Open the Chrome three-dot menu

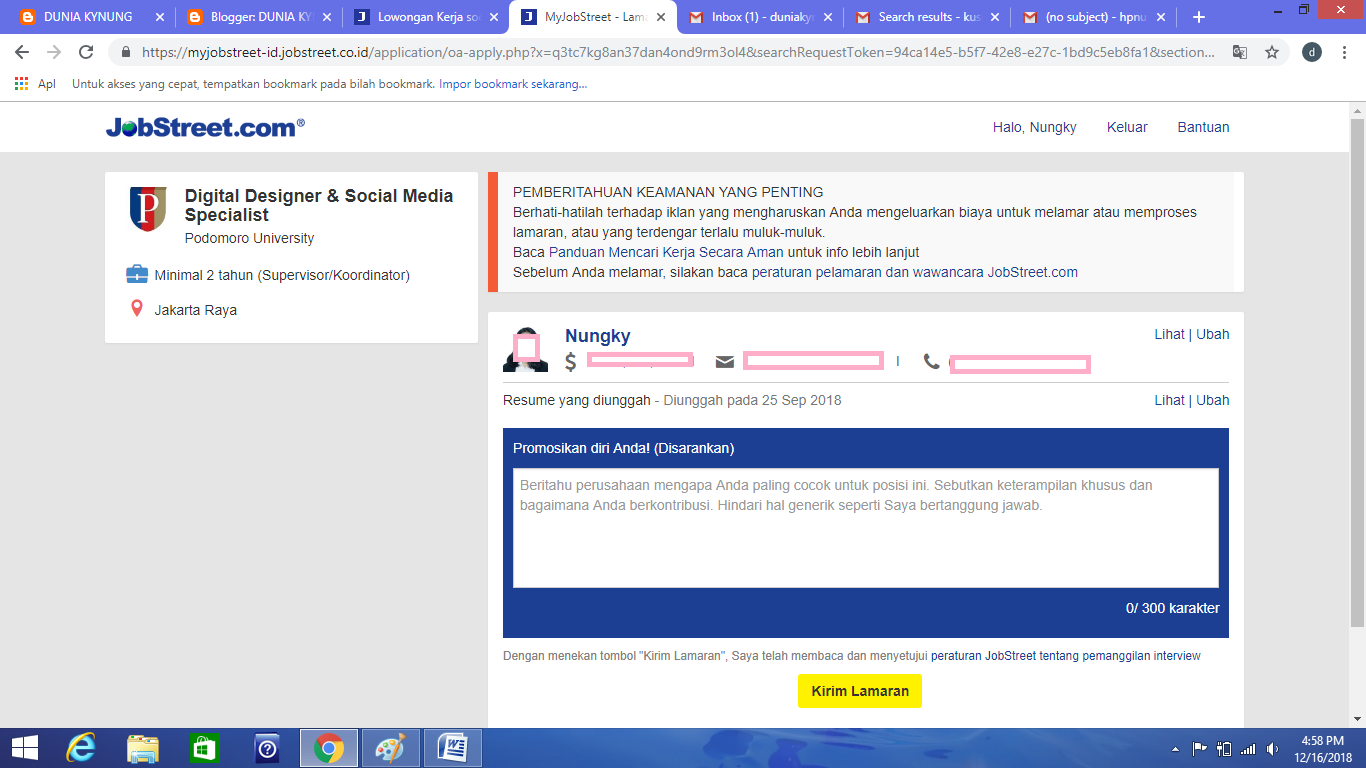click(1344, 52)
